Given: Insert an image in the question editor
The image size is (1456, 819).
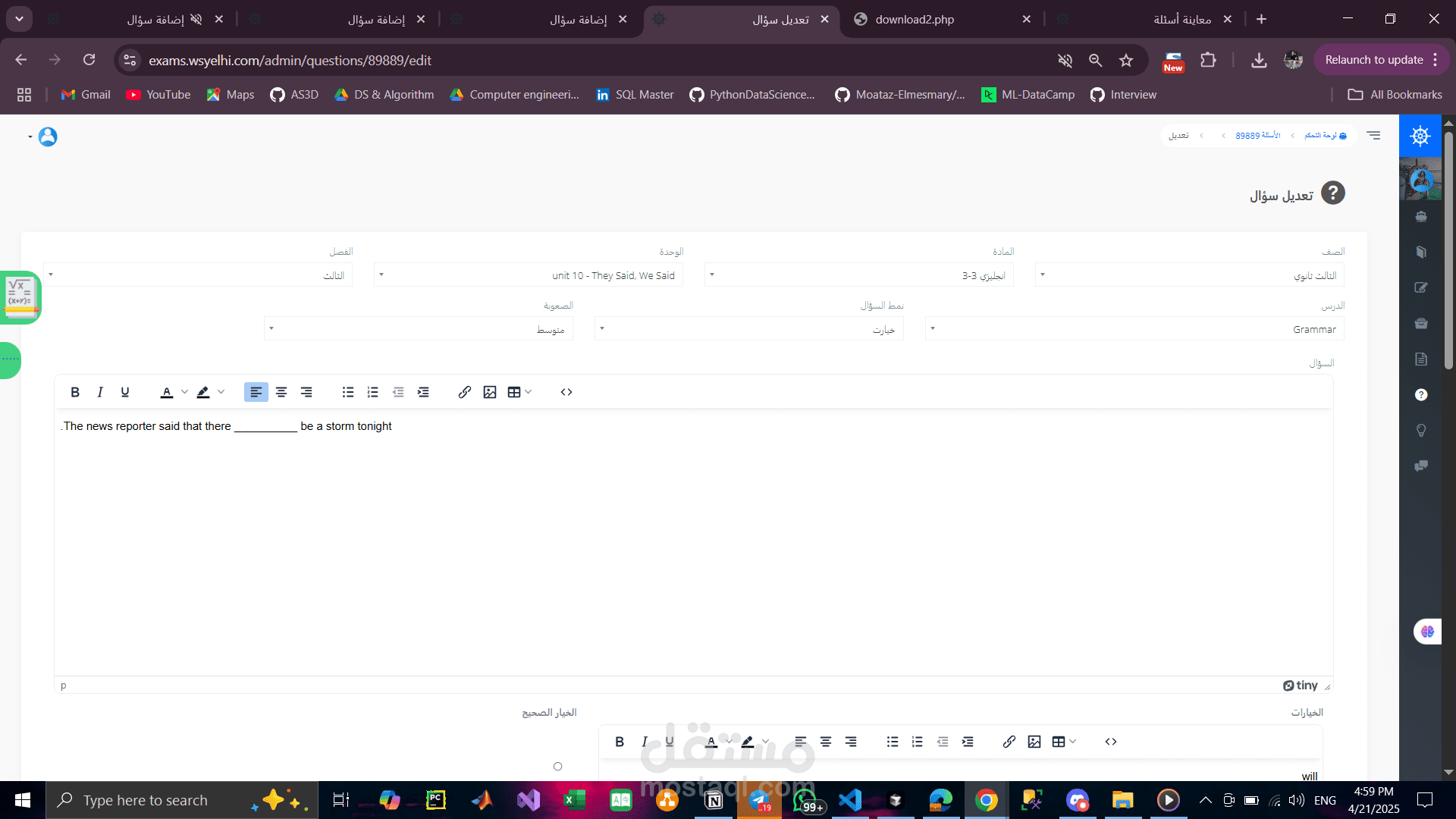Looking at the screenshot, I should 490,392.
